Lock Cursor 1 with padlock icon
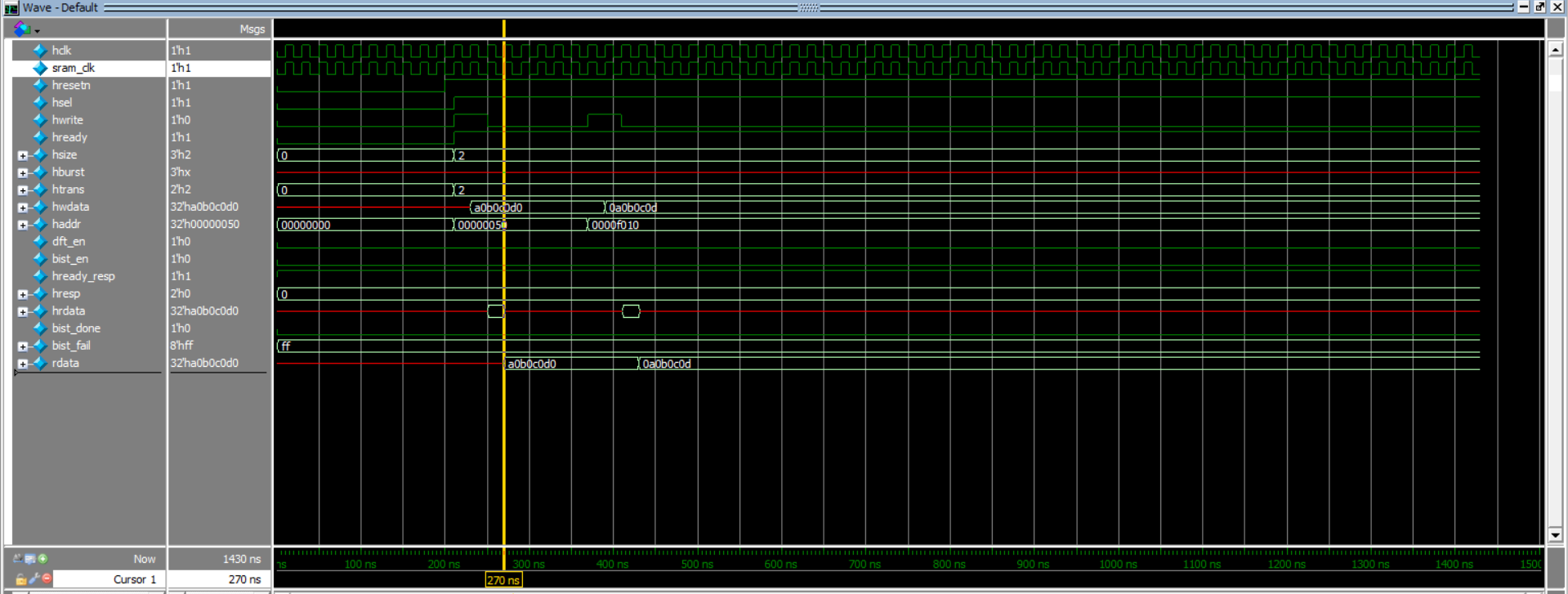Image resolution: width=1568 pixels, height=594 pixels. coord(21,579)
